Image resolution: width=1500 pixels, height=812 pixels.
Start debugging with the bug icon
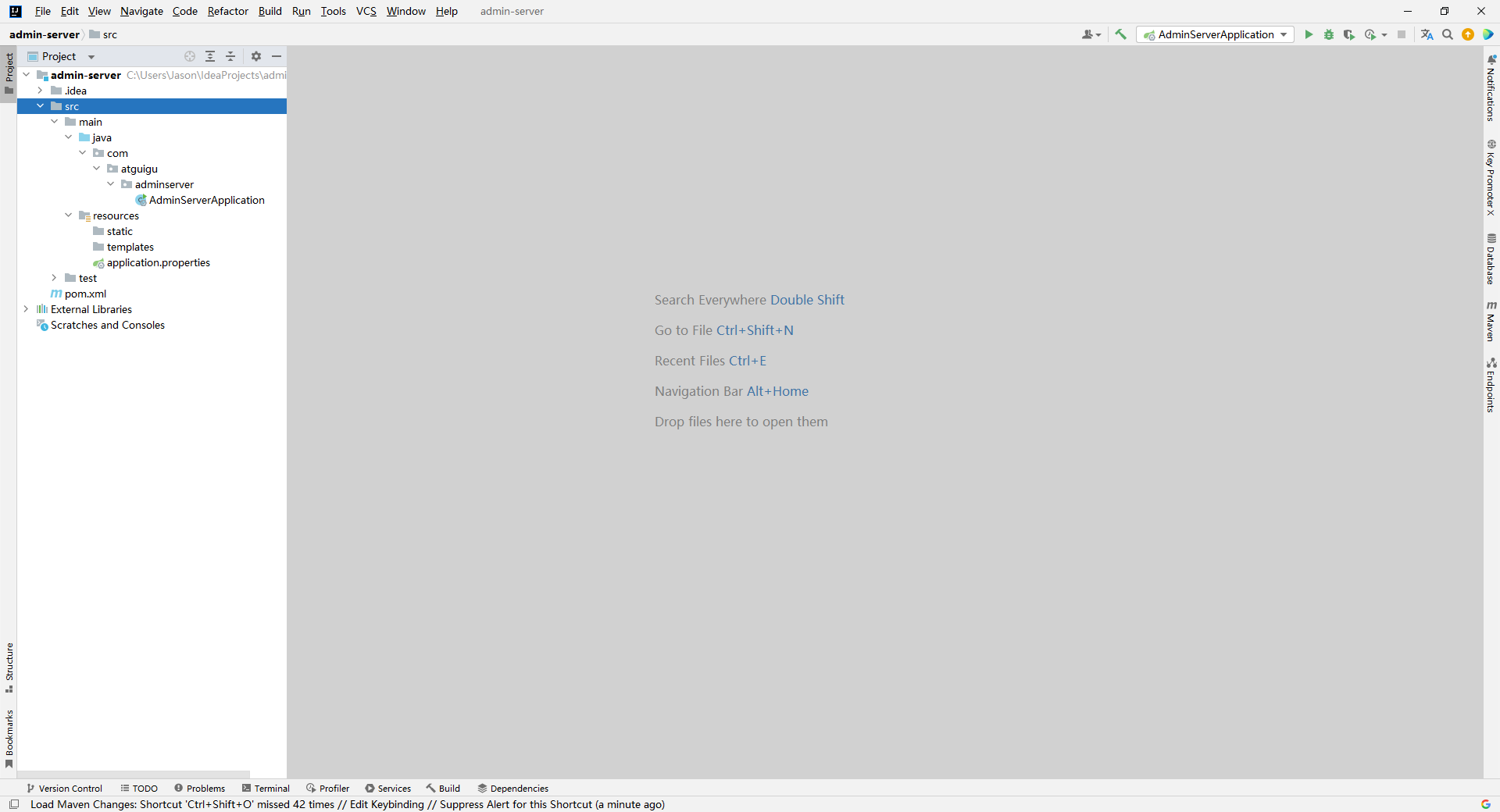click(1329, 34)
